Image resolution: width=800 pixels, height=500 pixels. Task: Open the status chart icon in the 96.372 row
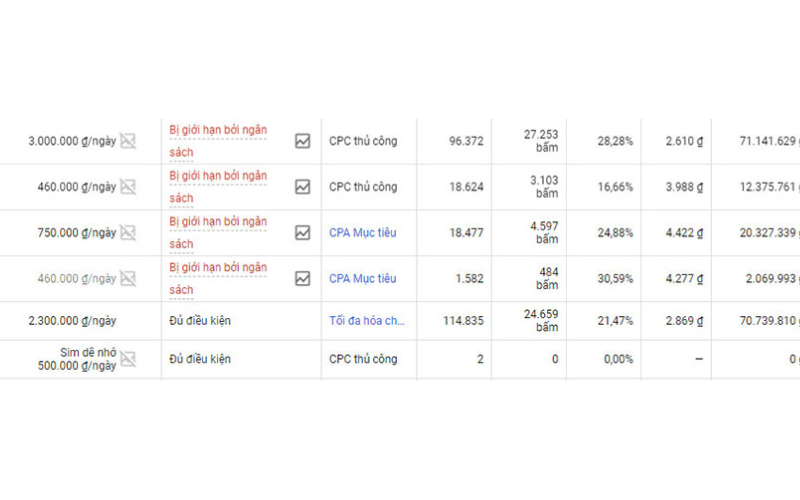[x=302, y=141]
